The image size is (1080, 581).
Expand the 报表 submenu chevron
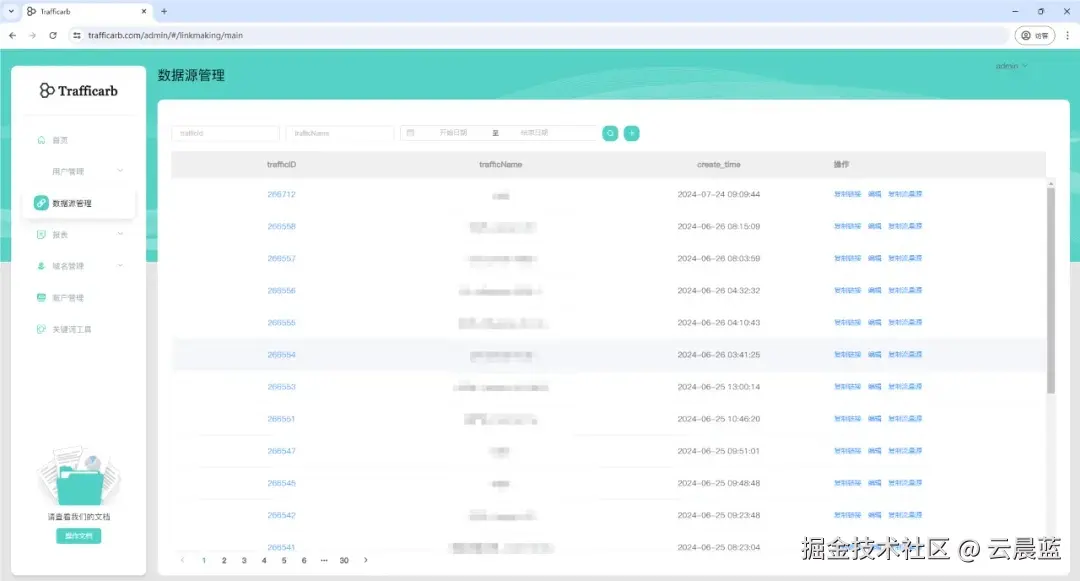[121, 234]
